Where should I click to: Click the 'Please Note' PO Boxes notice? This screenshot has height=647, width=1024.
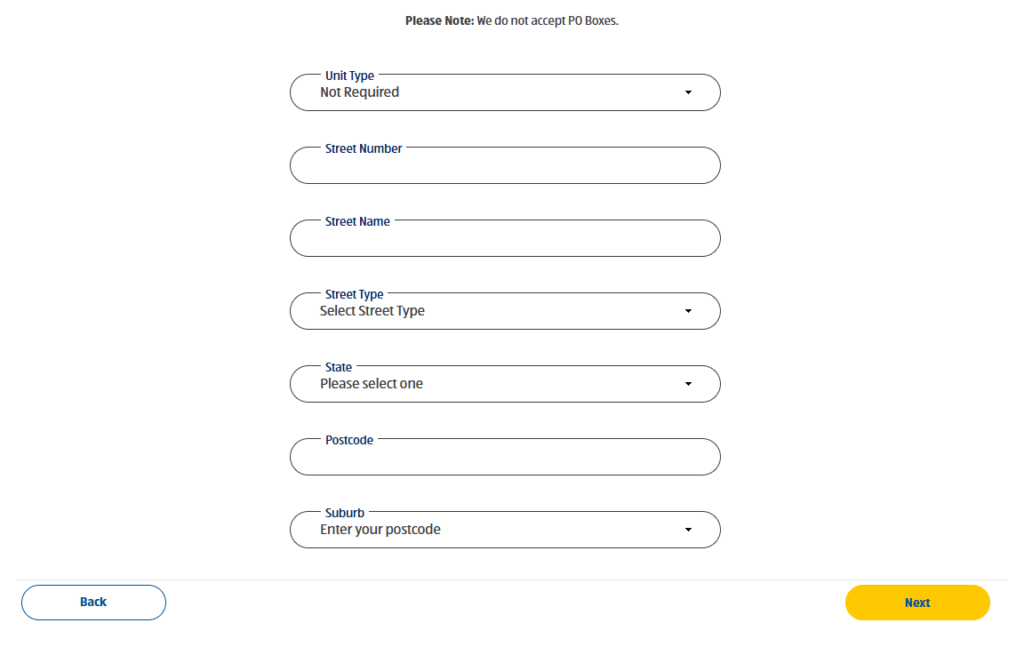511,20
